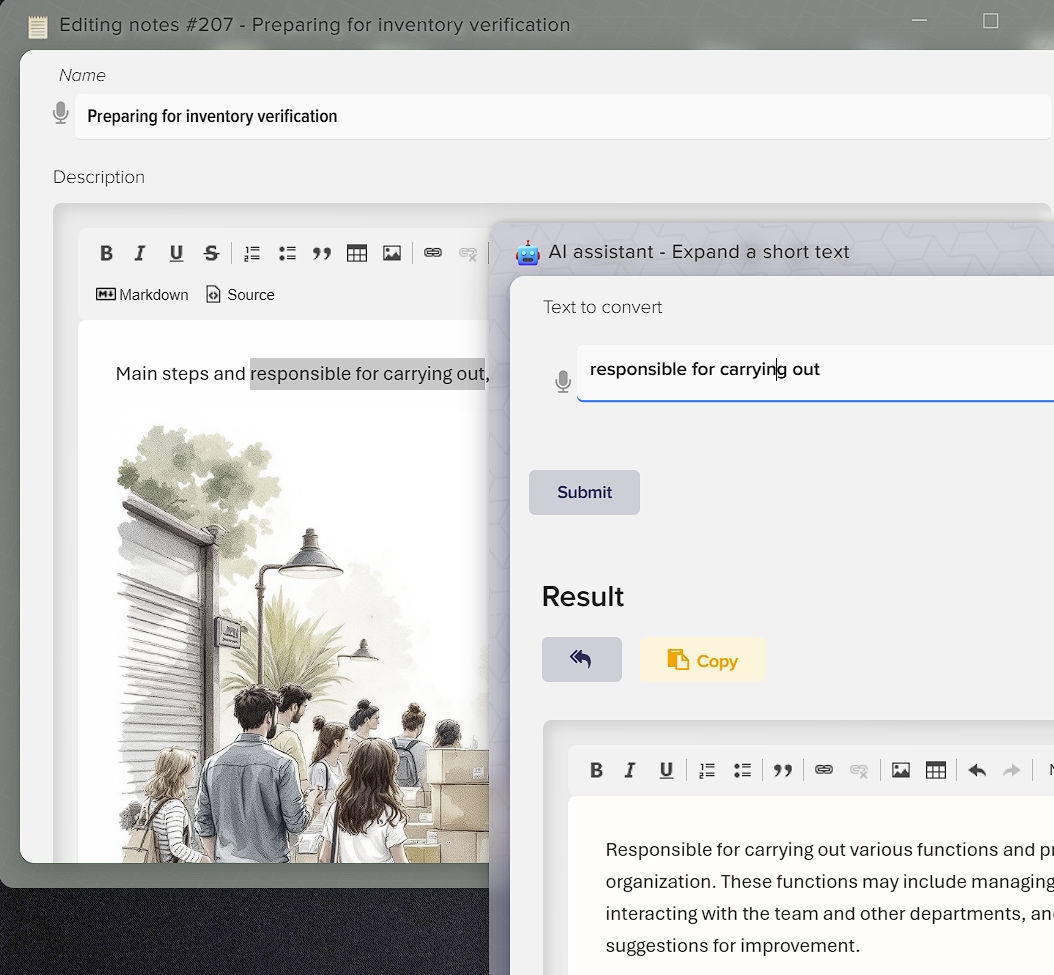Toggle Italic in the Result editor toolbar
1054x975 pixels.
pos(630,771)
